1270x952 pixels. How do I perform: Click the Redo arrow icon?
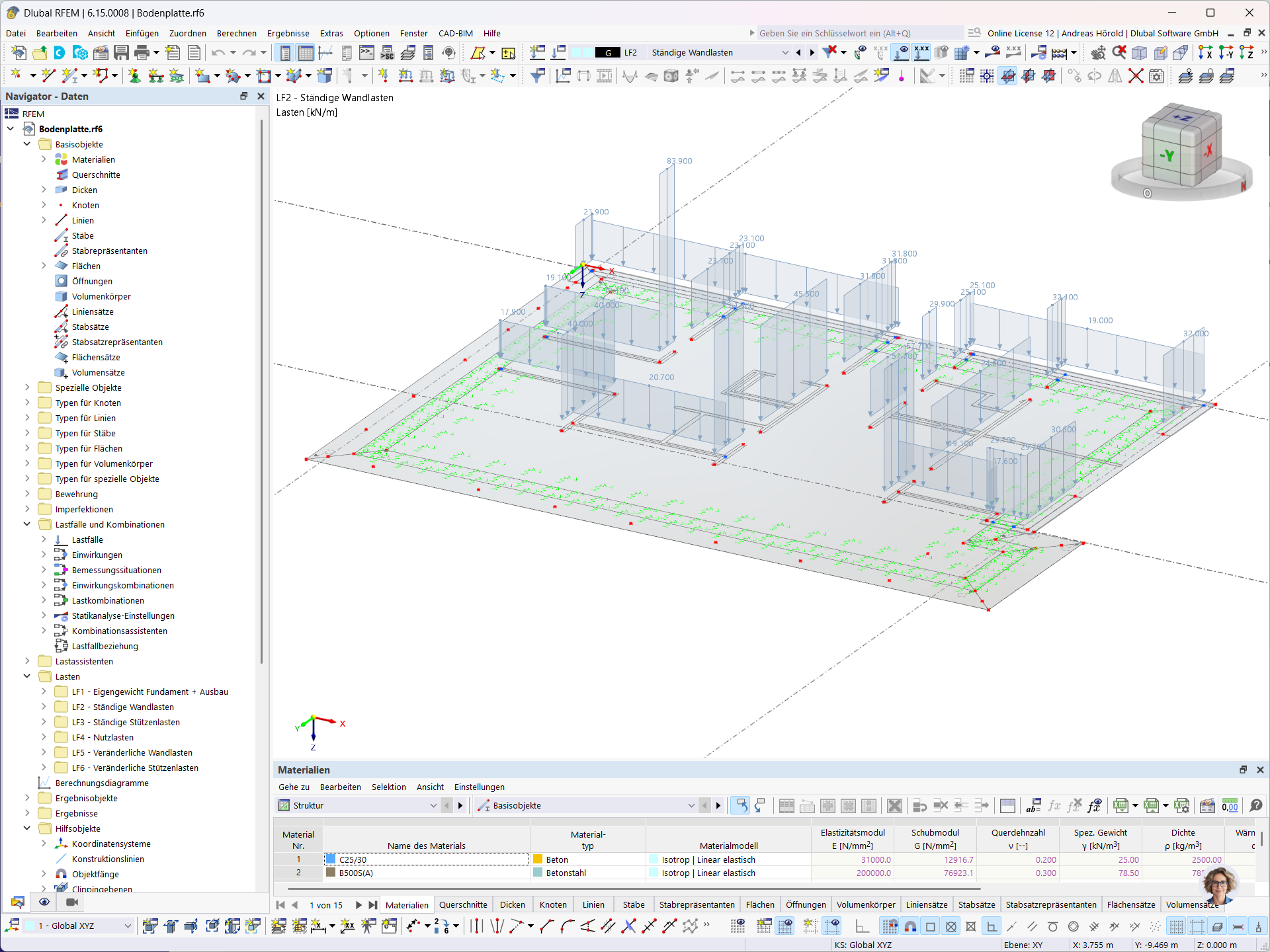tap(249, 52)
